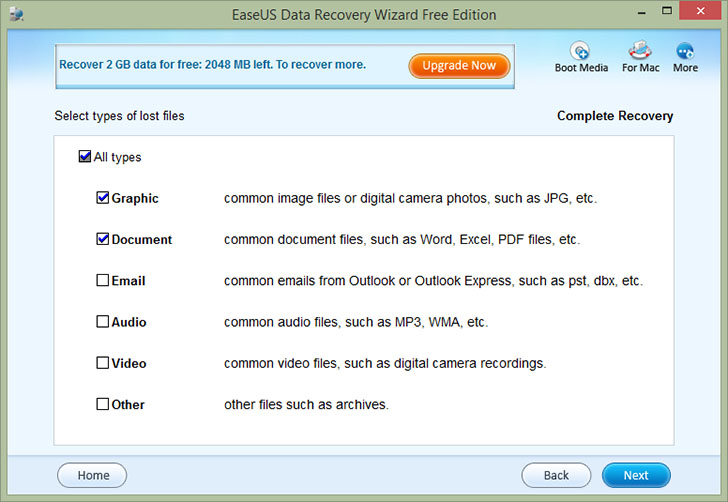The width and height of the screenshot is (728, 502).
Task: Uncheck the All types checkbox
Action: (x=84, y=156)
